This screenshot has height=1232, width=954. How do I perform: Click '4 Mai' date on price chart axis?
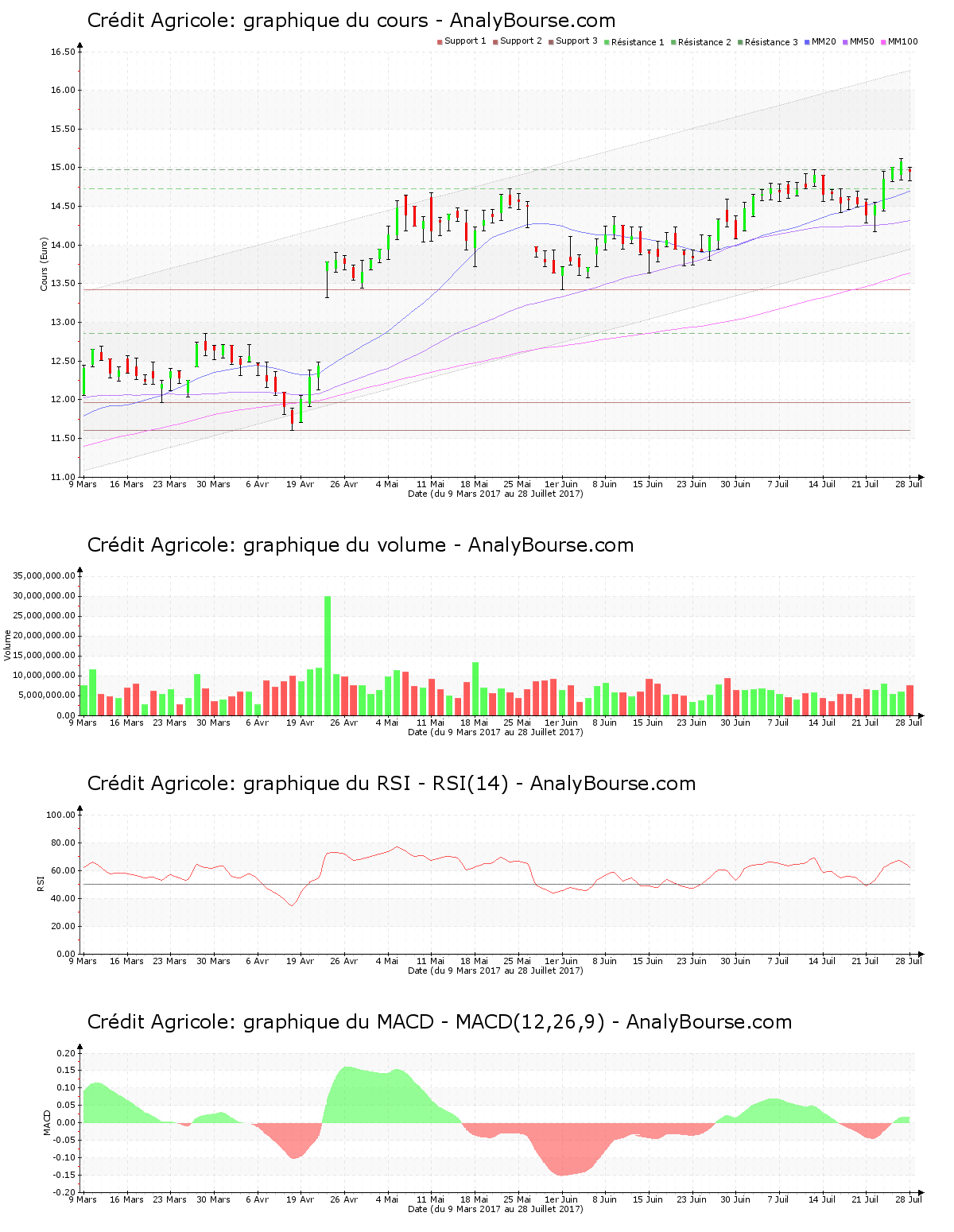(x=387, y=484)
